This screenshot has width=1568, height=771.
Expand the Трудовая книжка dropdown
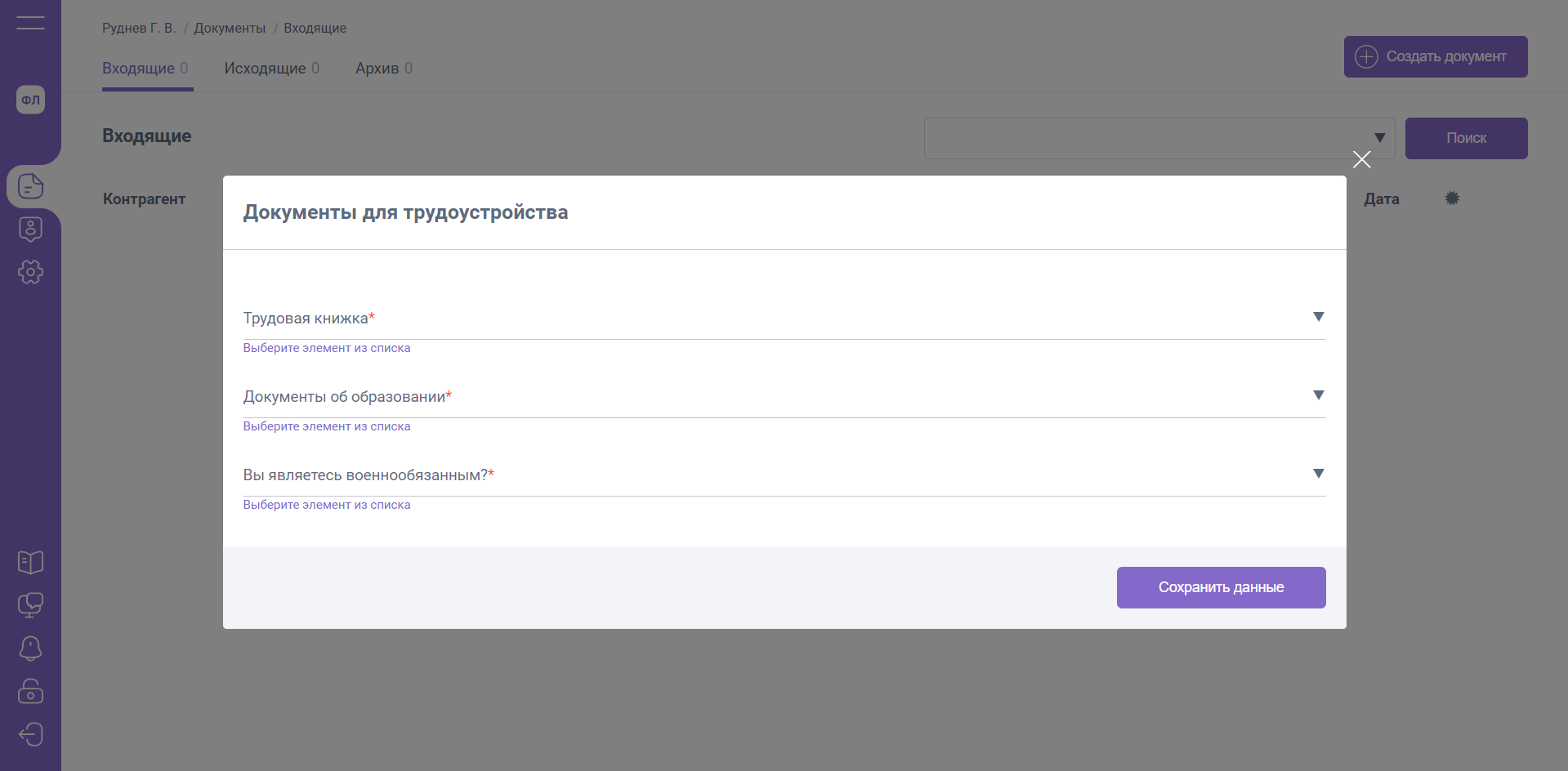pos(1318,317)
